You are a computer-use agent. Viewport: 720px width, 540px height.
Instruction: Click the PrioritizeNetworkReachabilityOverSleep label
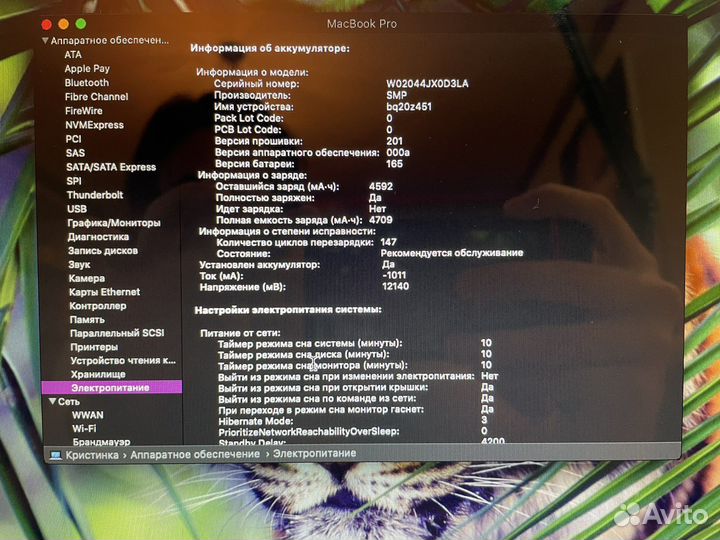point(309,432)
